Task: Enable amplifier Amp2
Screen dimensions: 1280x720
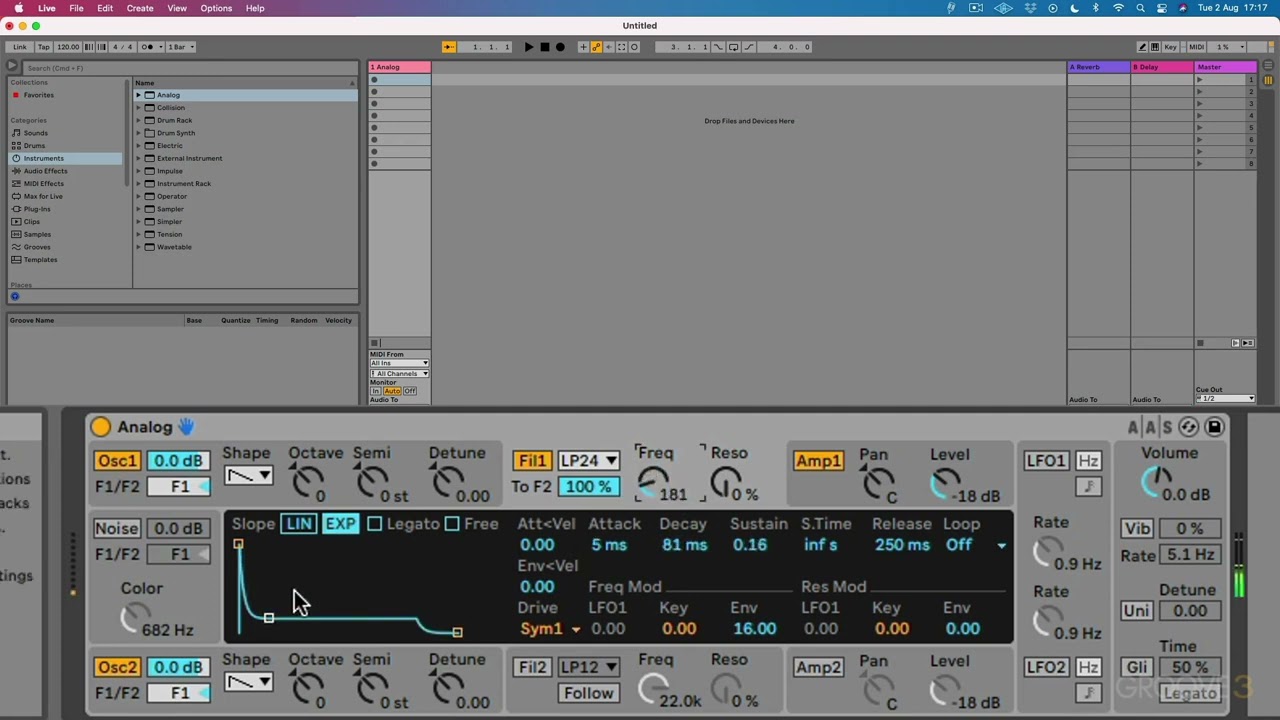Action: tap(818, 667)
